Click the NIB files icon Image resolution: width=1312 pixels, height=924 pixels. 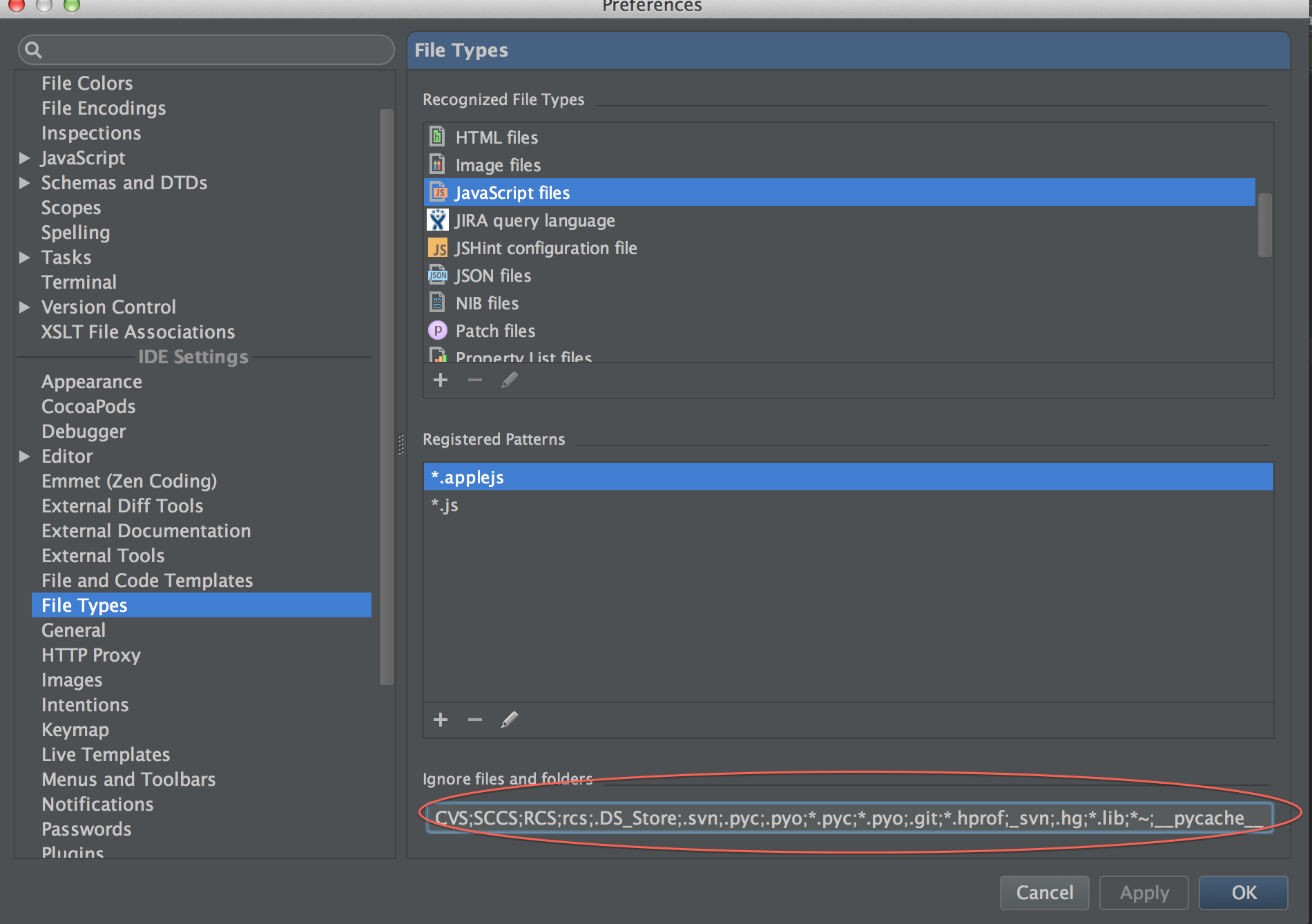437,302
